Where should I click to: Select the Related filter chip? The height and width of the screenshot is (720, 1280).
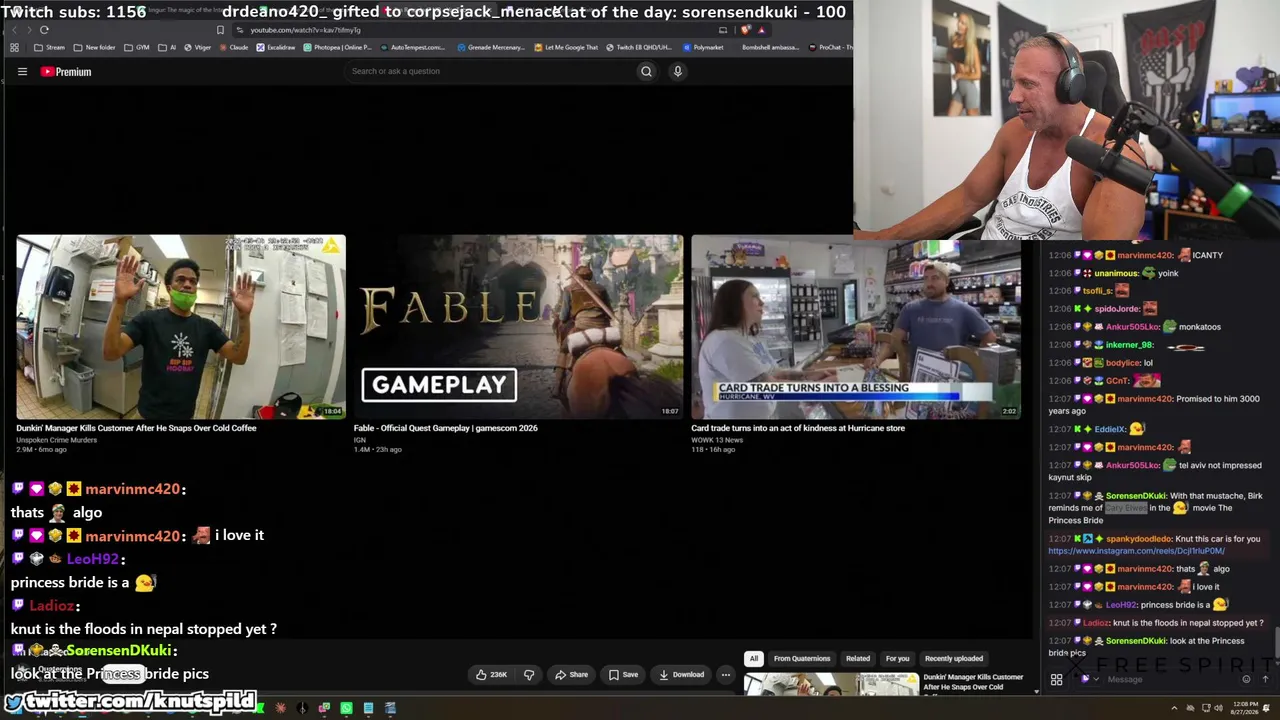coord(858,658)
